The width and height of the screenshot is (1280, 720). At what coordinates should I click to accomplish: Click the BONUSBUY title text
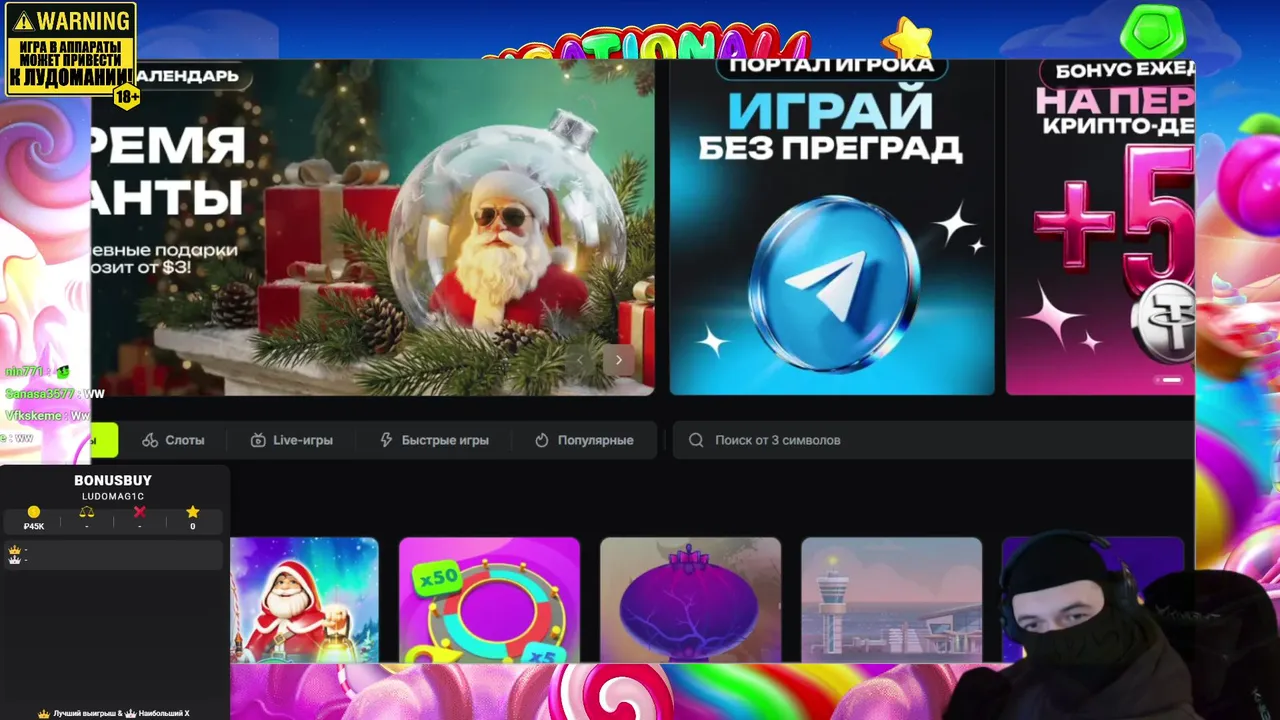point(113,481)
